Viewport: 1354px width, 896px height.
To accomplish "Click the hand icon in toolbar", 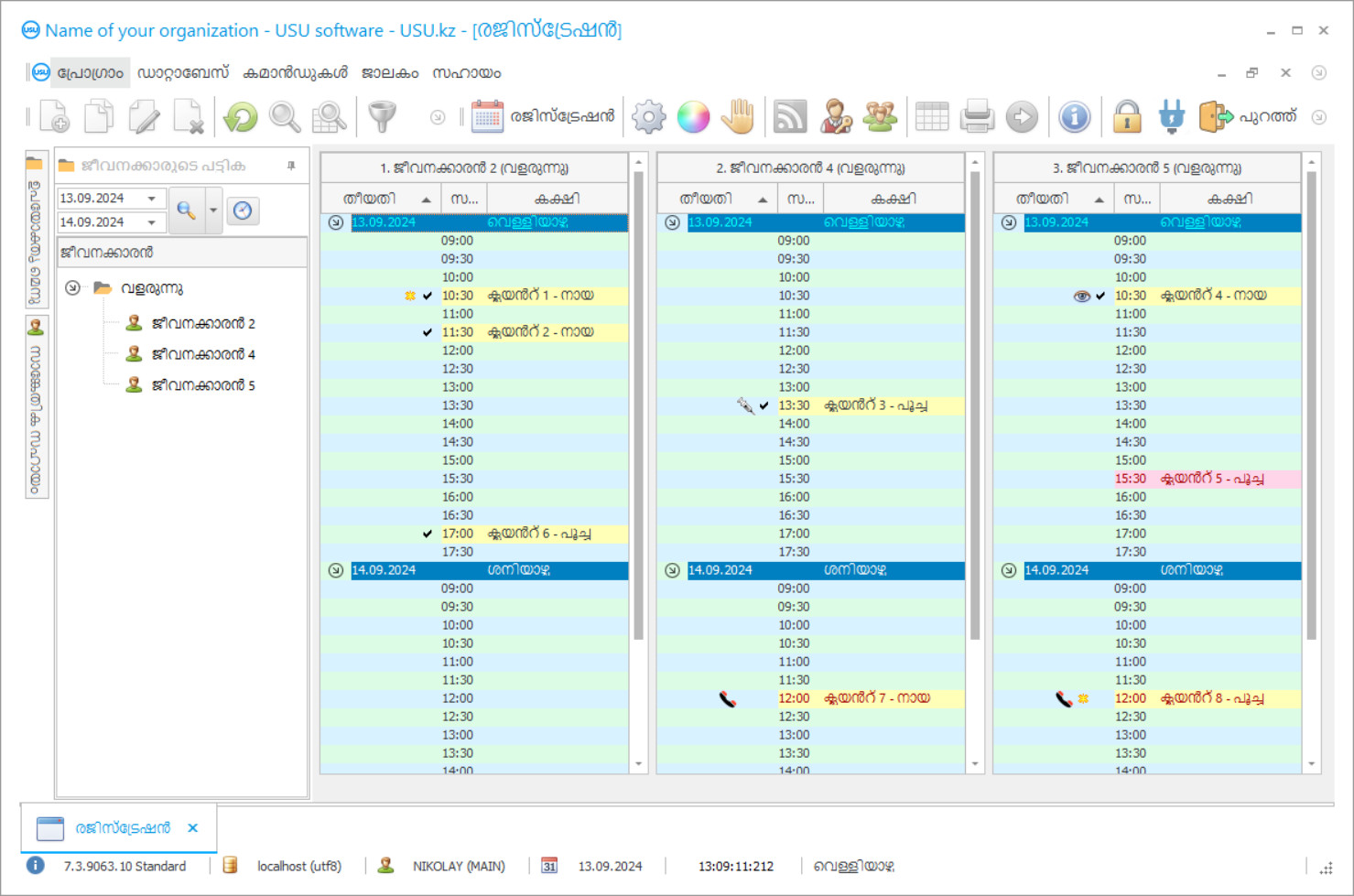I will click(737, 117).
